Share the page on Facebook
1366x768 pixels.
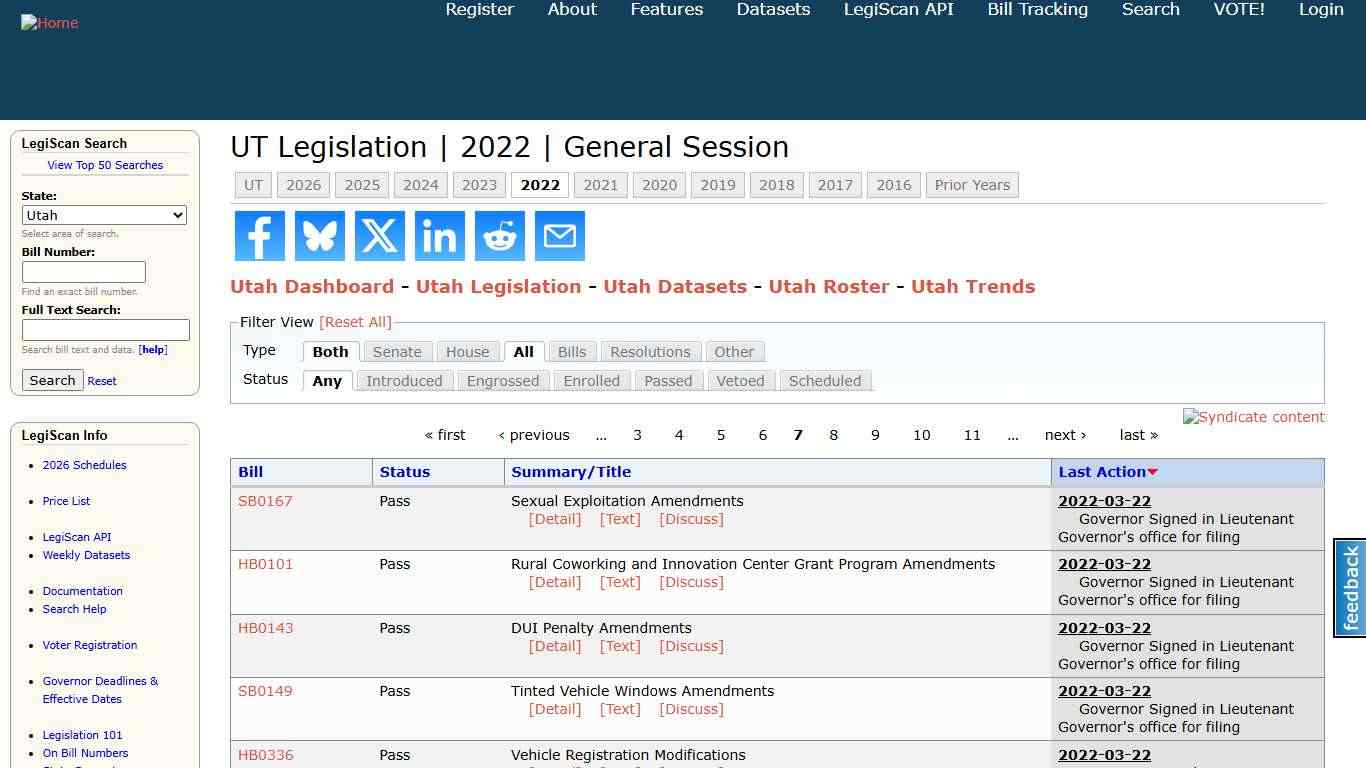point(259,236)
